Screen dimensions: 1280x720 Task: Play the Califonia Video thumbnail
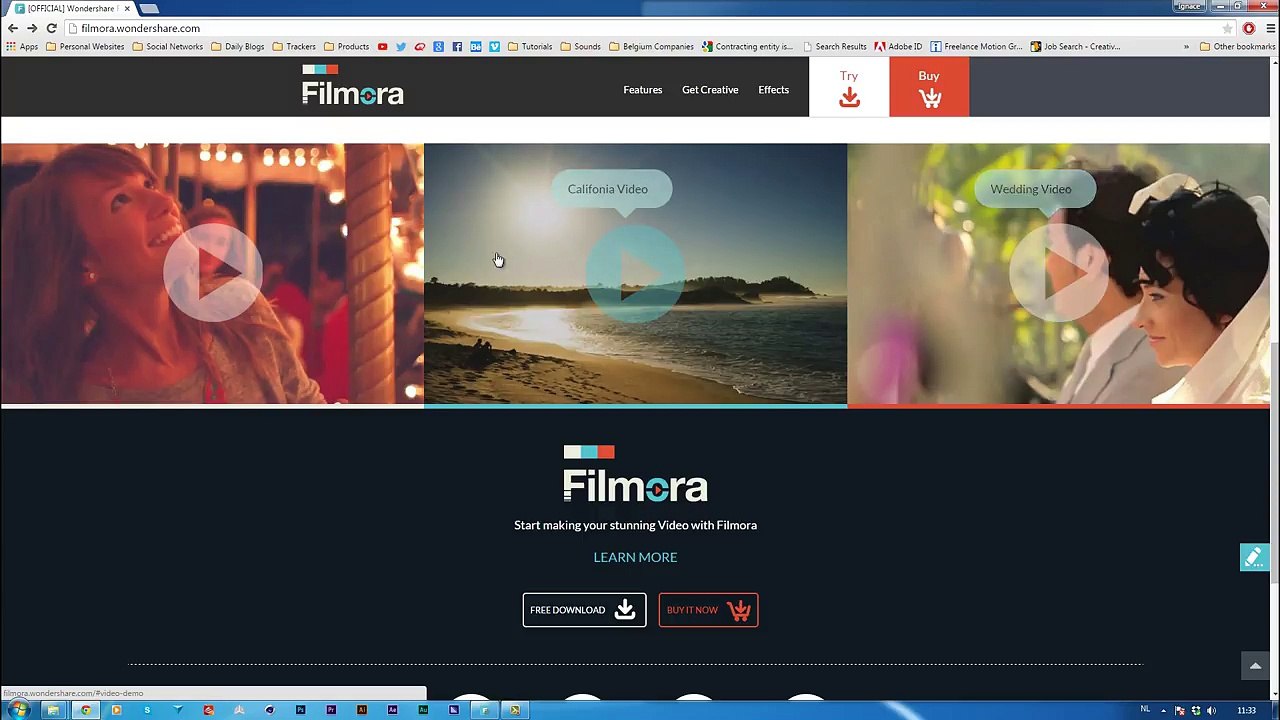(x=635, y=272)
